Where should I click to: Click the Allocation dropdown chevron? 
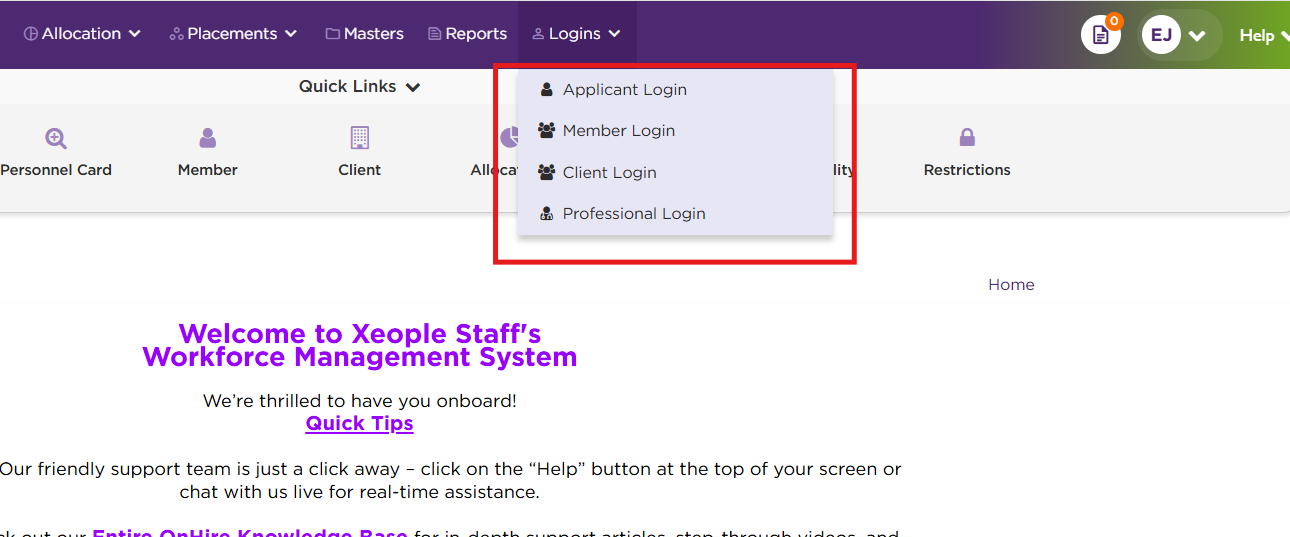pos(134,34)
